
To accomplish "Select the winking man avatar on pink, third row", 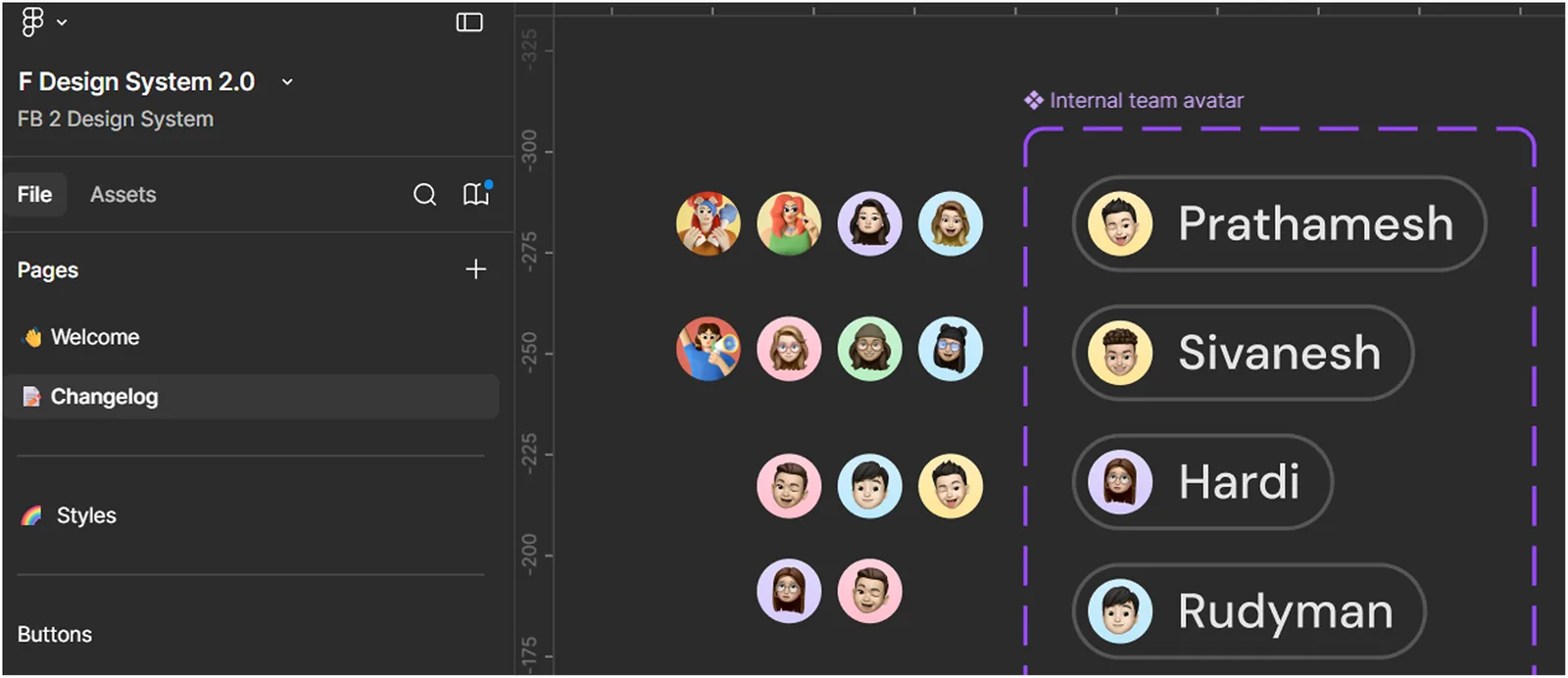I will click(x=789, y=486).
